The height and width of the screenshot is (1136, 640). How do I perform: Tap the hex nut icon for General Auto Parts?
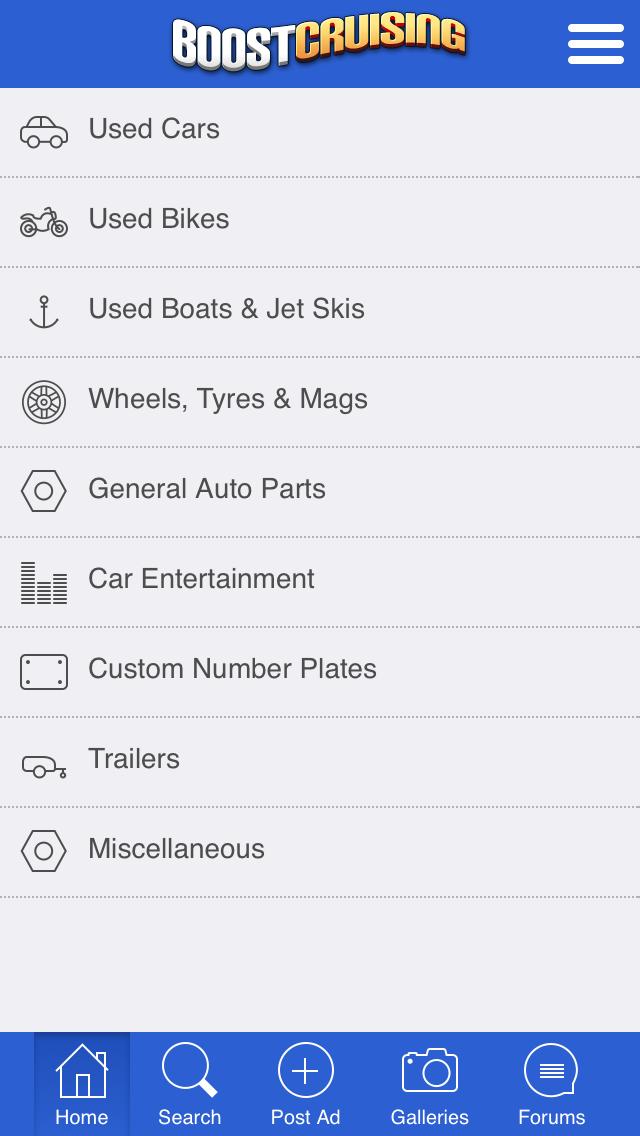click(44, 491)
